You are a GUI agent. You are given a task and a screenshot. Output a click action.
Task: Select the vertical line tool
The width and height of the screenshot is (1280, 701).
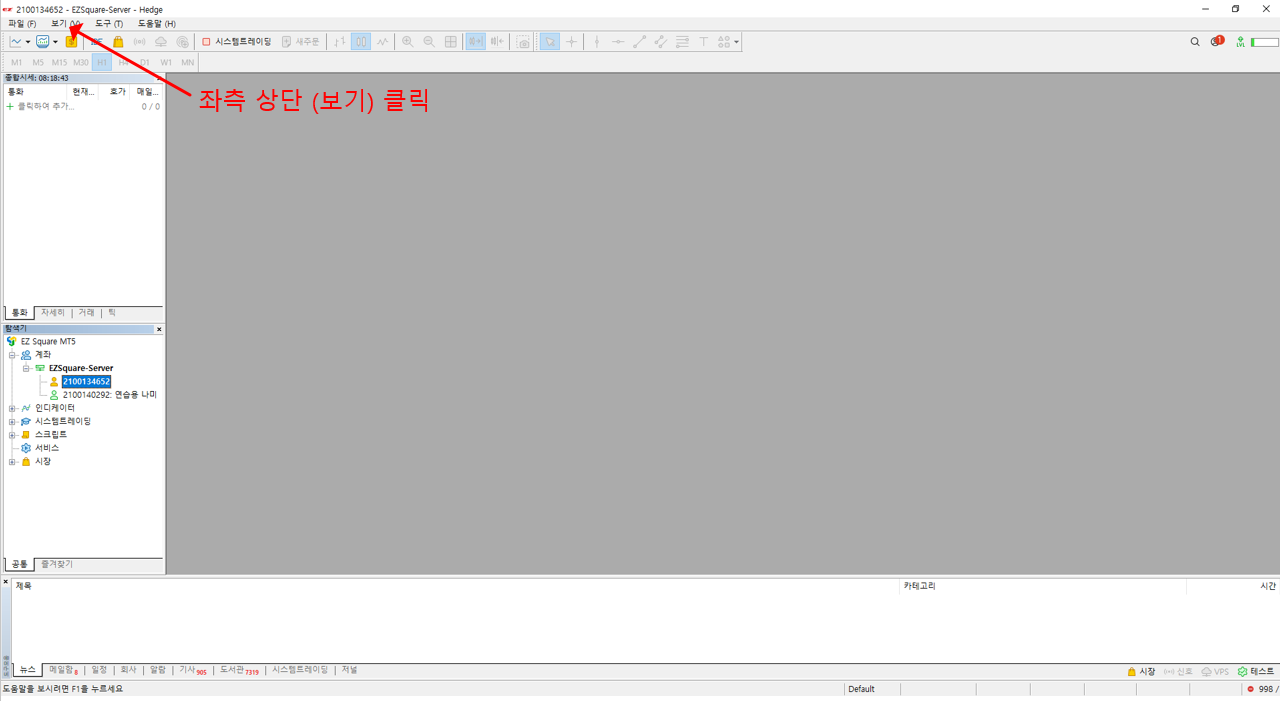point(597,42)
